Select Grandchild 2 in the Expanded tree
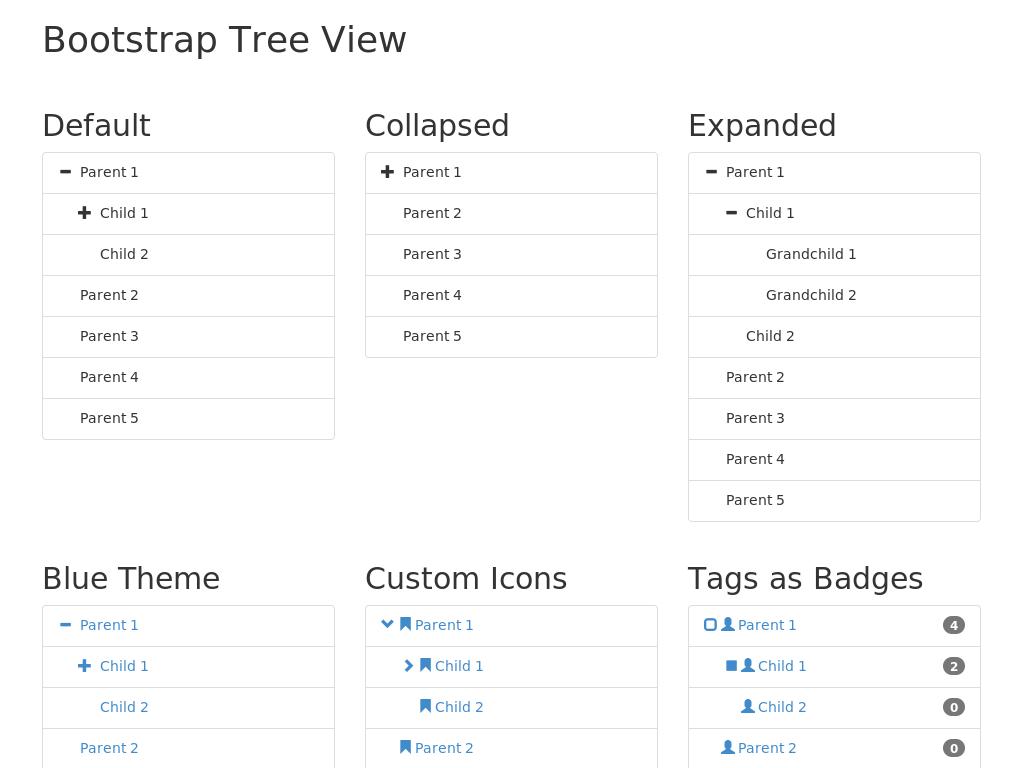 811,295
